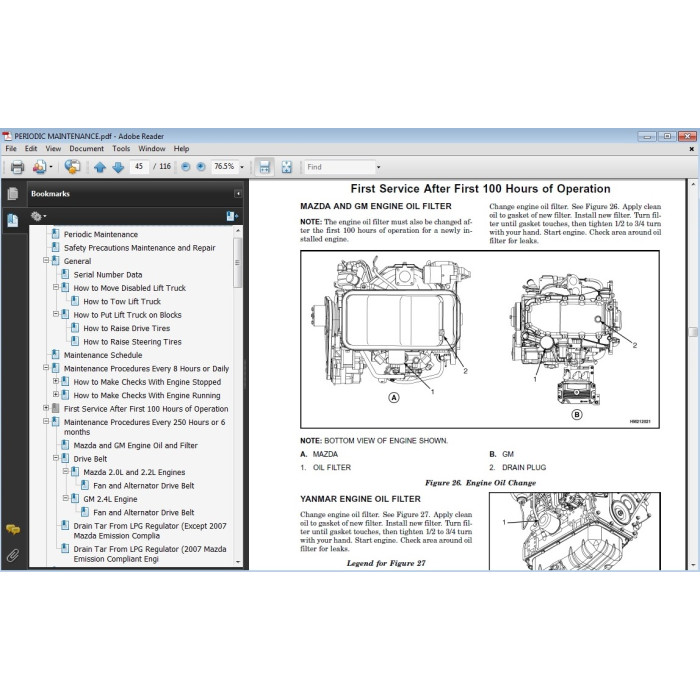Open the zoom level dropdown arrow

tap(242, 167)
